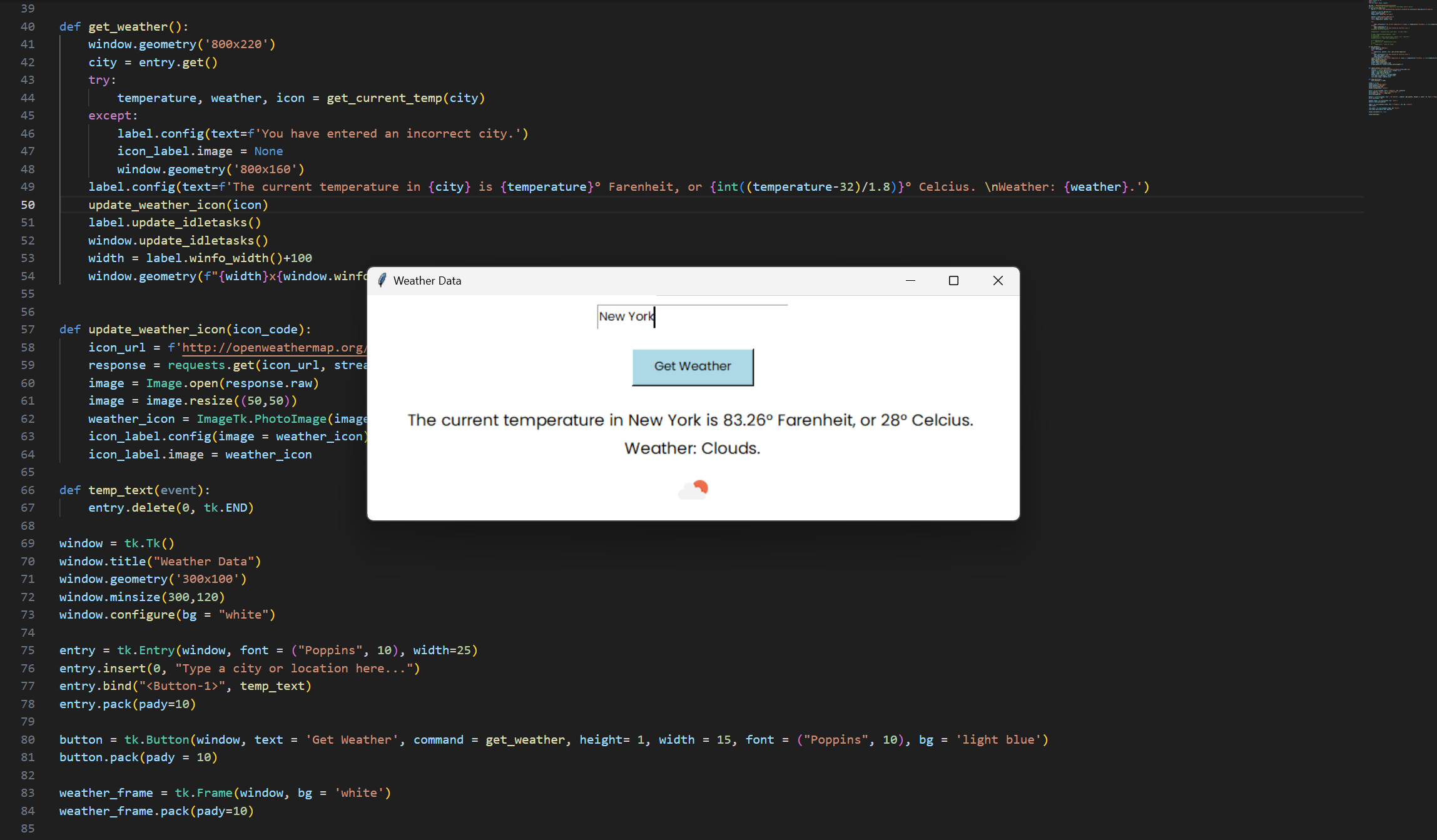Click the Weather Data window title text
1437x840 pixels.
427,281
